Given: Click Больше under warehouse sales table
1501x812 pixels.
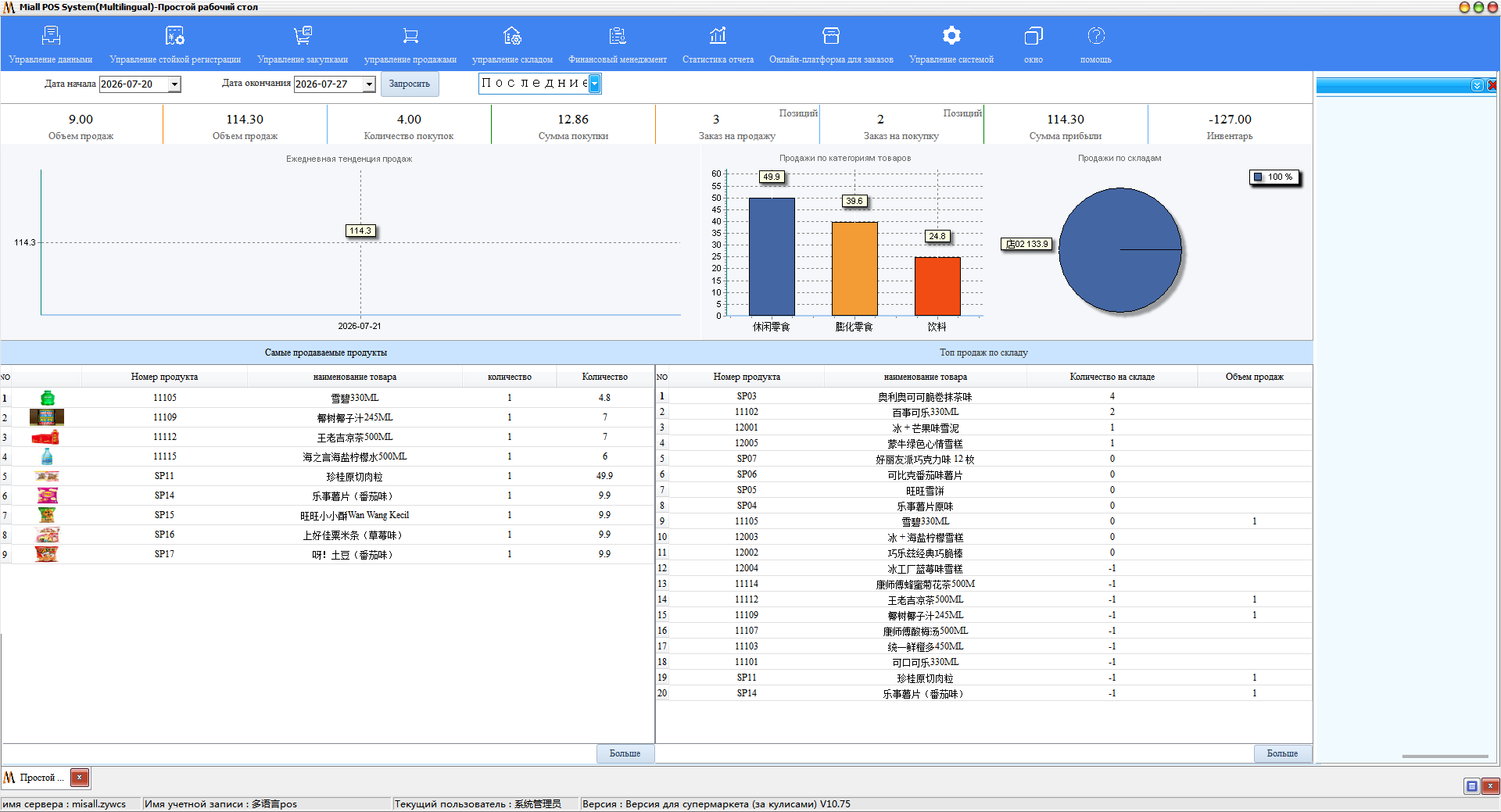Looking at the screenshot, I should 1282,753.
